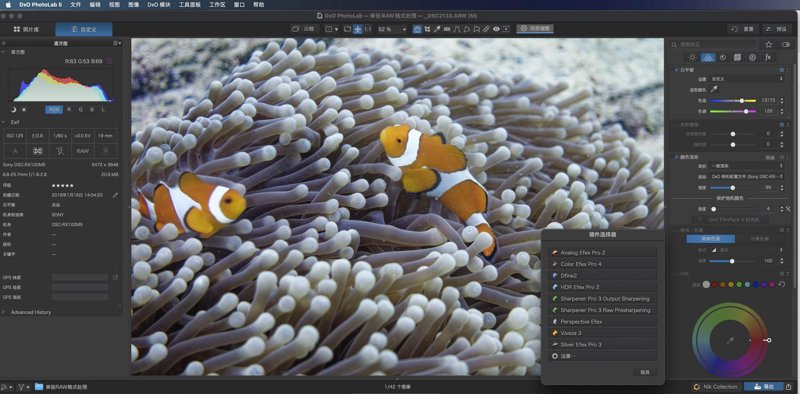This screenshot has width=800, height=394.
Task: Open the side-by-side view mode dropdown
Action: coord(332,29)
